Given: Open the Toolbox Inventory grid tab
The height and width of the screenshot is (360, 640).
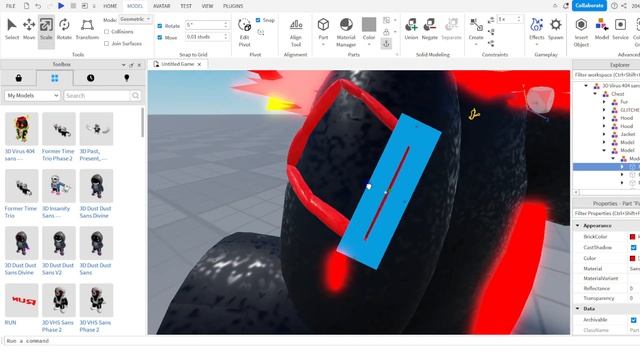Looking at the screenshot, I should tap(55, 78).
